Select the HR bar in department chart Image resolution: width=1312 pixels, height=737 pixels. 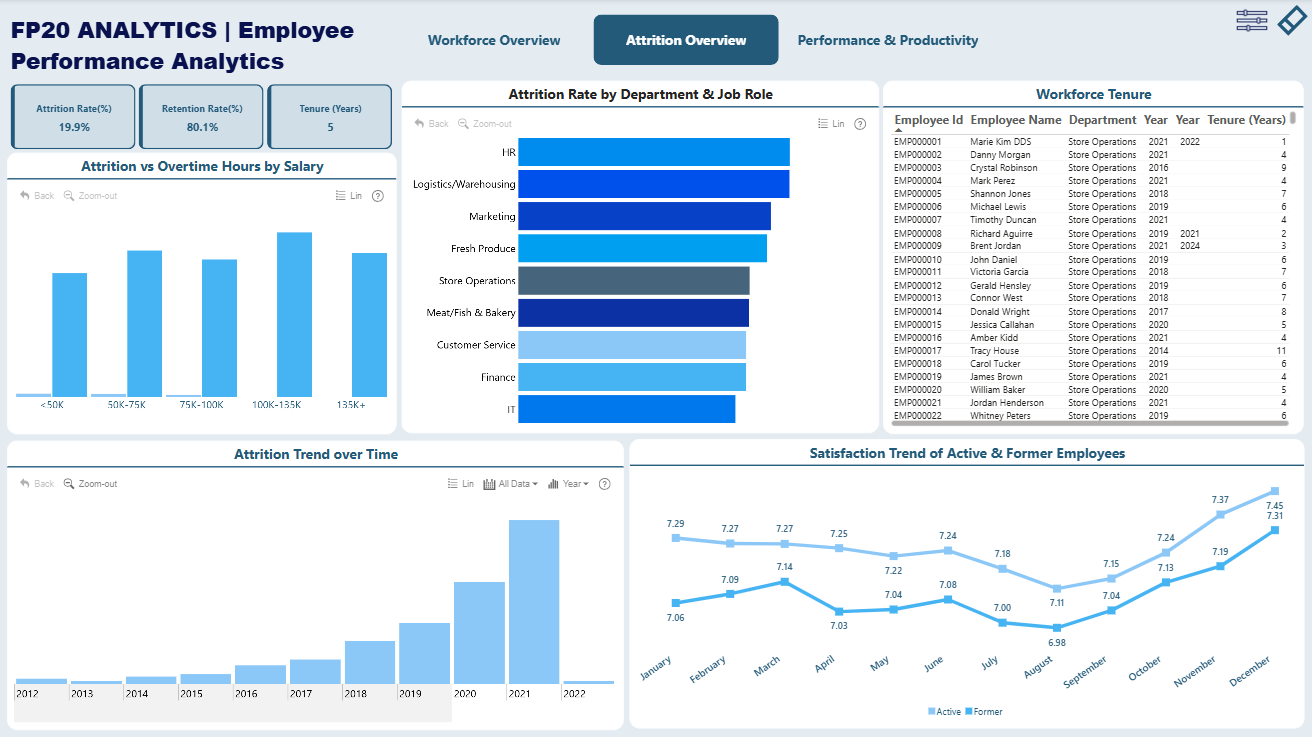pos(653,152)
